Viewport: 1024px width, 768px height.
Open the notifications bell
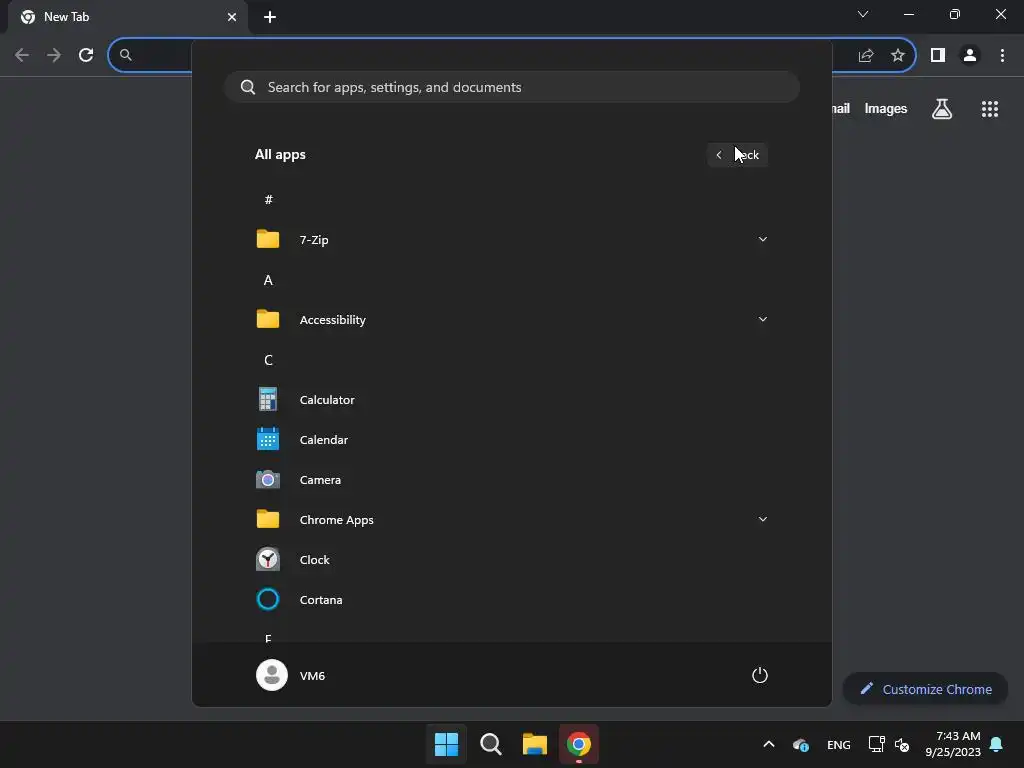[x=996, y=744]
